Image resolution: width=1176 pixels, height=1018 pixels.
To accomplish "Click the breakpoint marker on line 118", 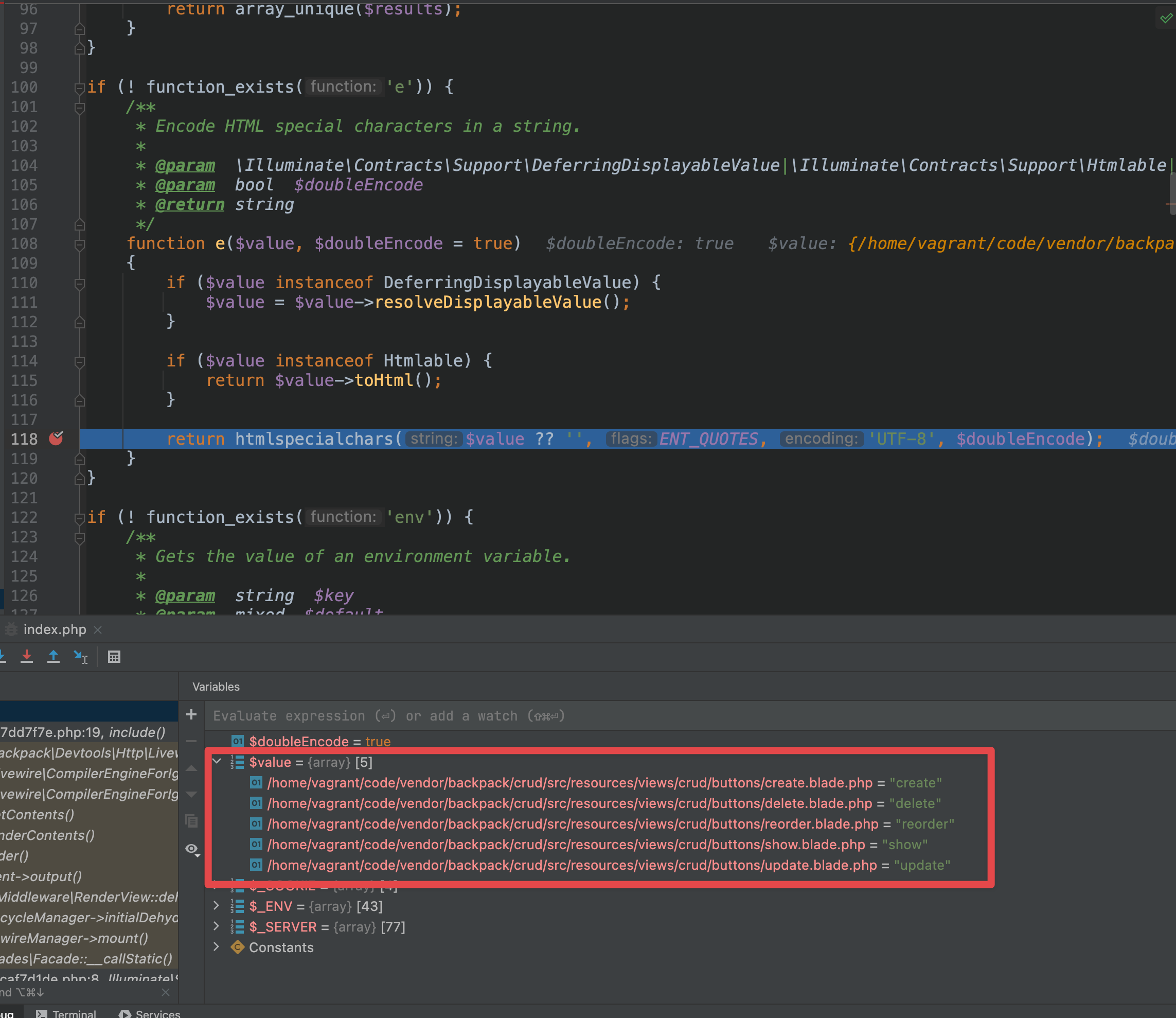I will click(x=56, y=438).
